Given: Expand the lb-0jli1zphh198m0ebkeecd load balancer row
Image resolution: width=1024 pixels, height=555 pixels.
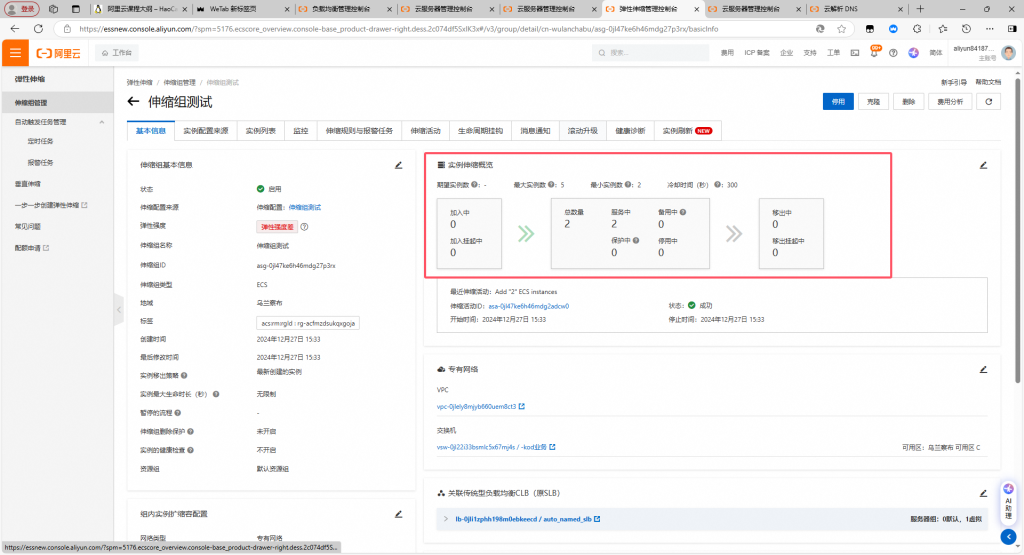Looking at the screenshot, I should coord(446,519).
